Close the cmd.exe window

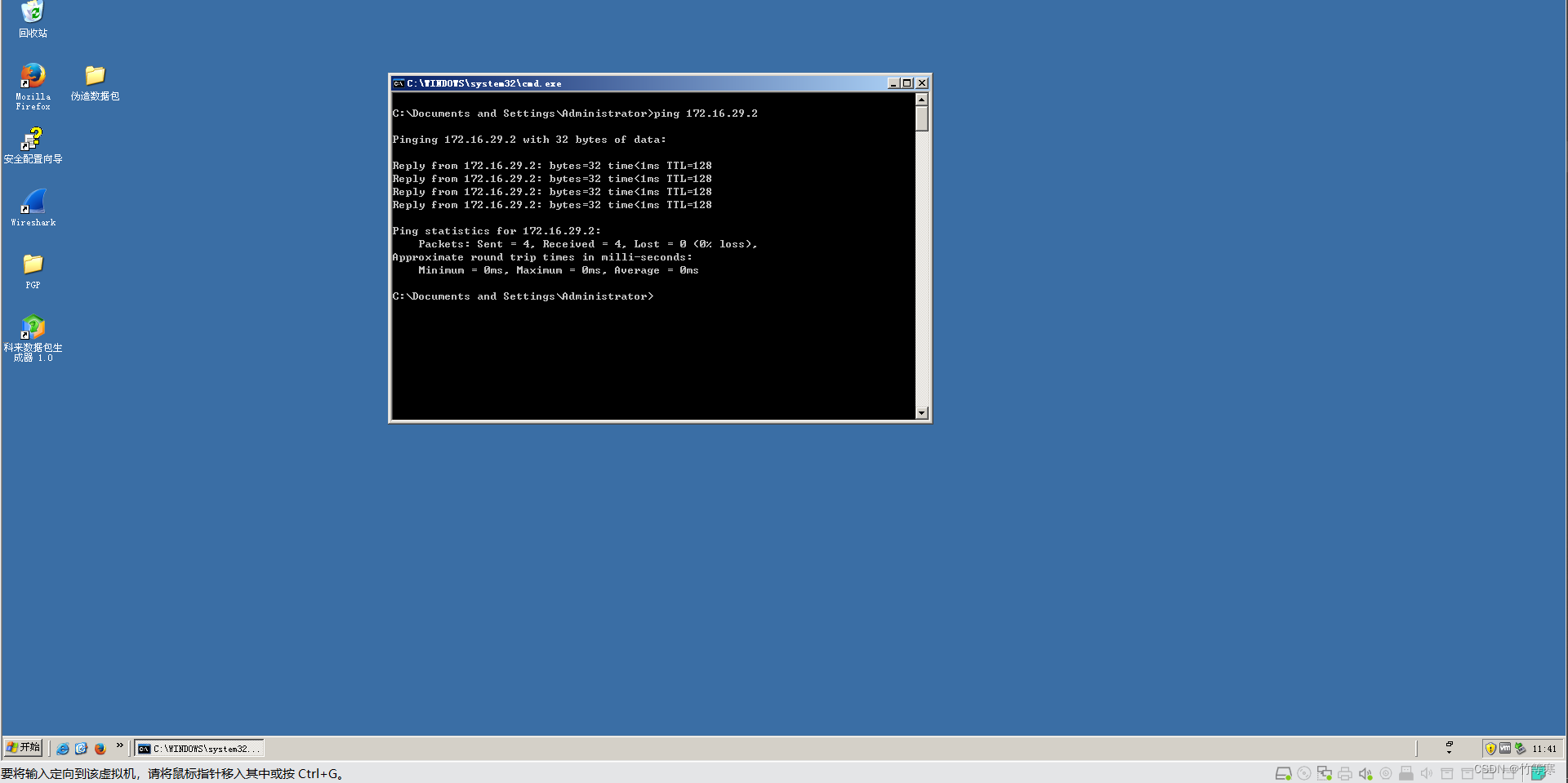tap(922, 83)
